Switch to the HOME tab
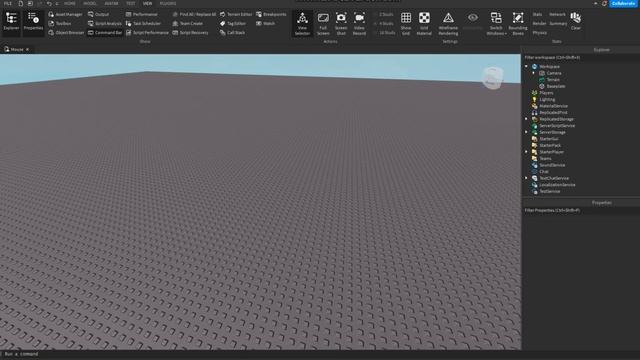 [x=70, y=3]
